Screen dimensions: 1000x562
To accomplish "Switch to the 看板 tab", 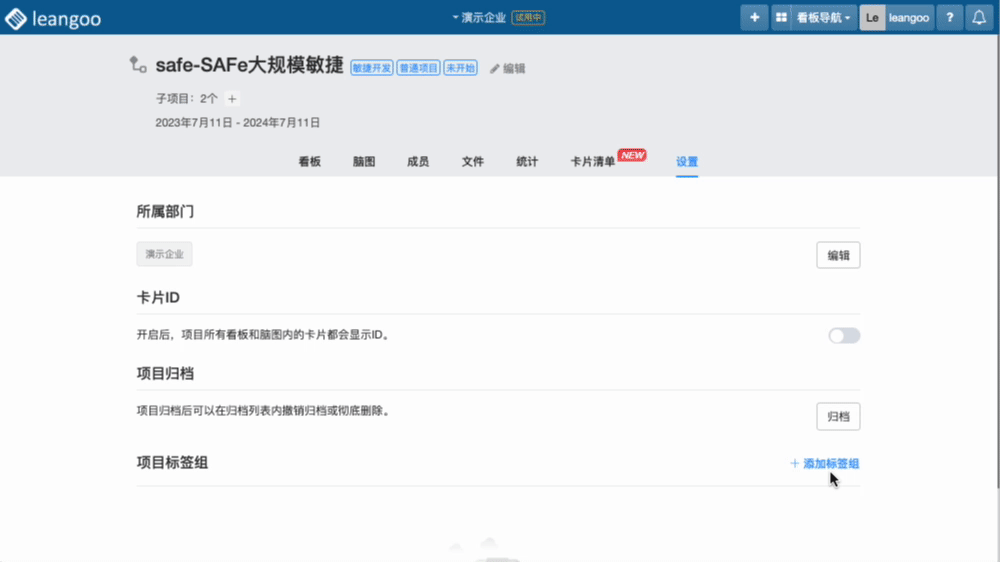I will click(x=310, y=162).
